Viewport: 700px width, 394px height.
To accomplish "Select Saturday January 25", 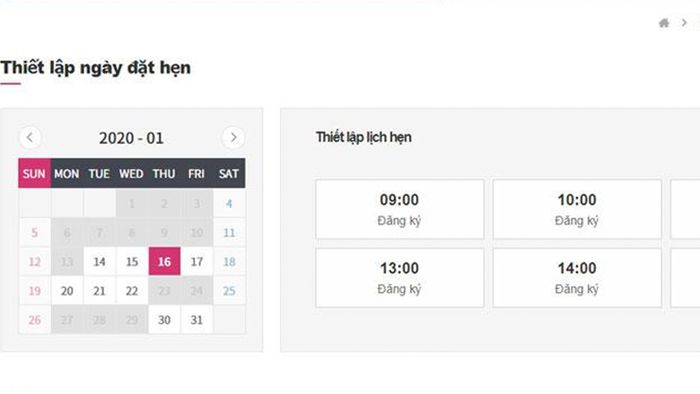I will coord(229,291).
